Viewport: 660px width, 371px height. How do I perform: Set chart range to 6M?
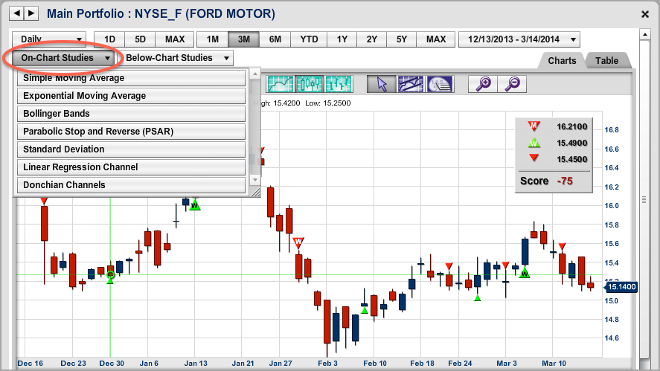(x=275, y=39)
